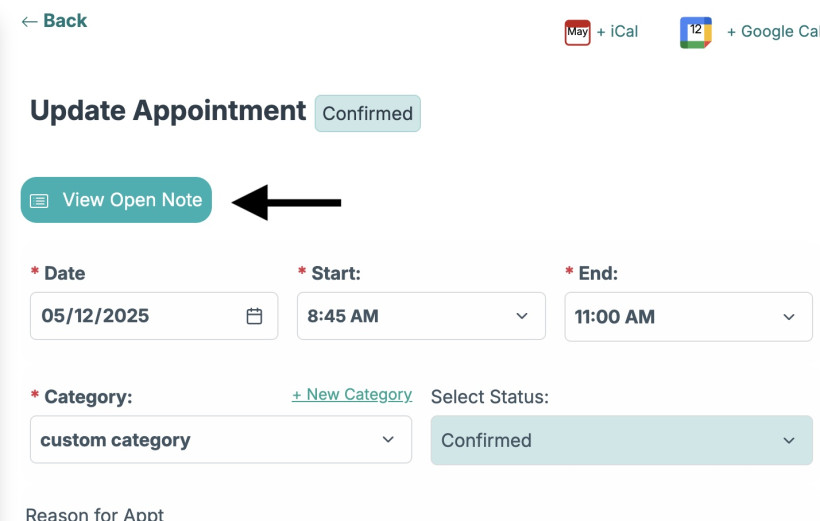This screenshot has width=820, height=521.
Task: Add appointment via + Google Cal link
Action: (x=772, y=32)
